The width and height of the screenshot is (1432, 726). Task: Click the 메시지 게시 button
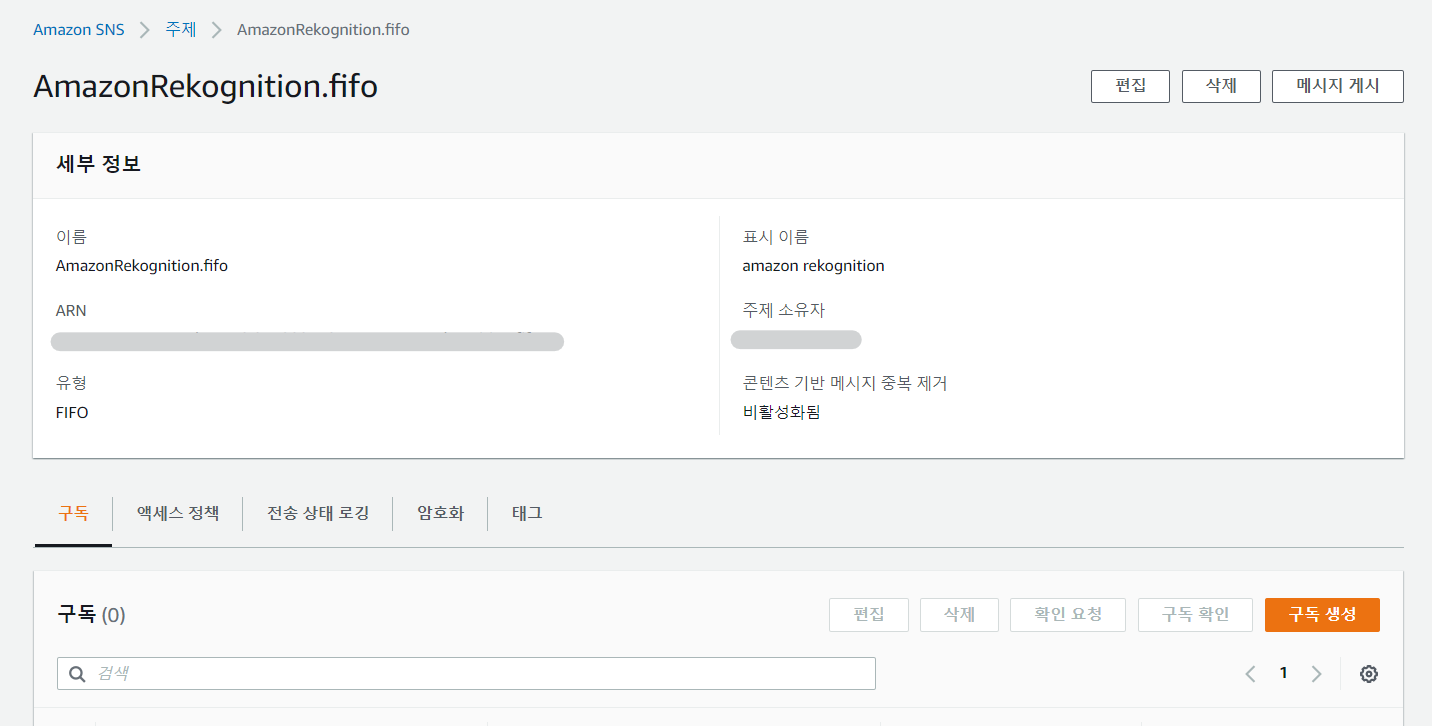1338,86
